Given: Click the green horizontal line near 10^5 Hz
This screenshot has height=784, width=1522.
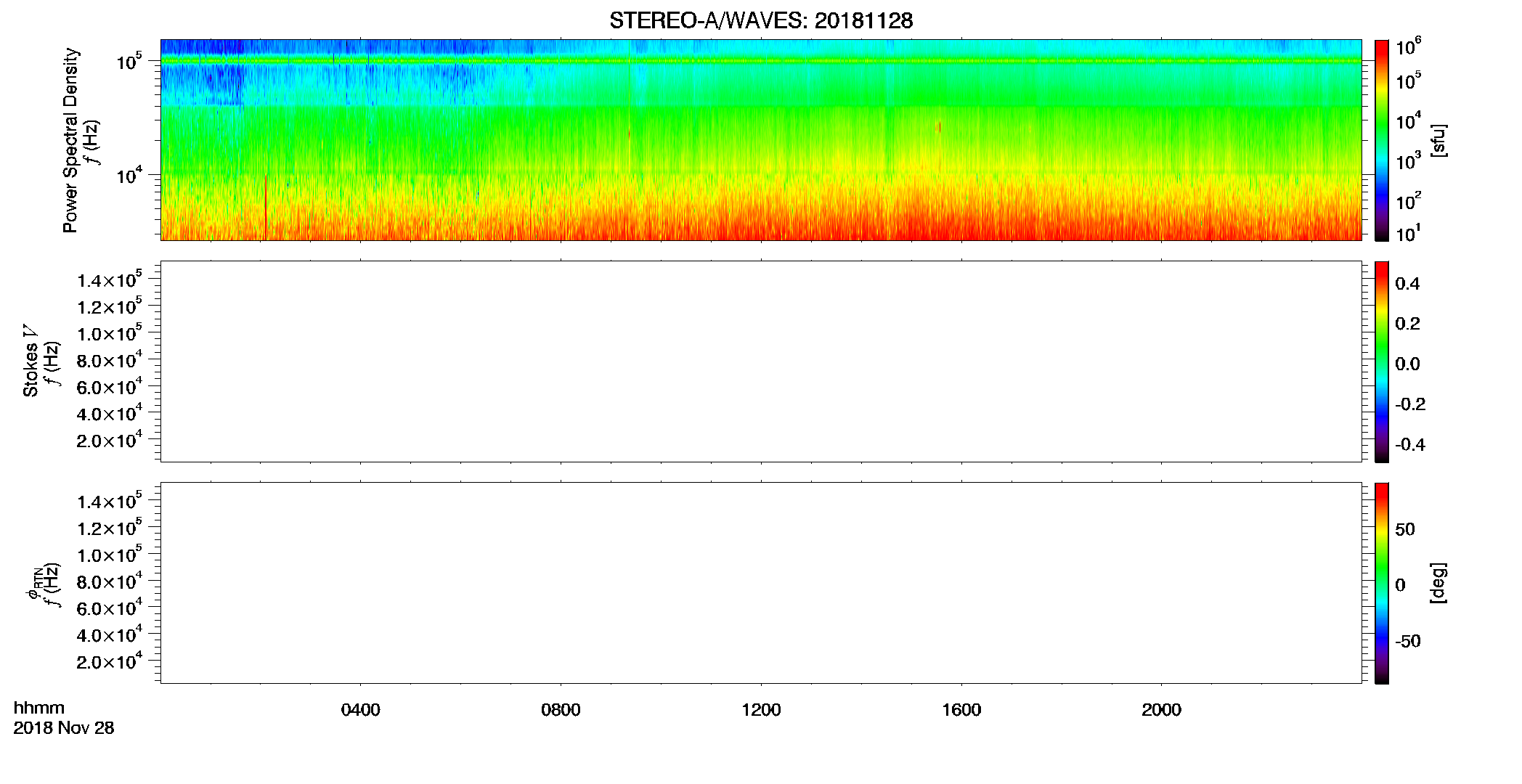Looking at the screenshot, I should (761, 61).
